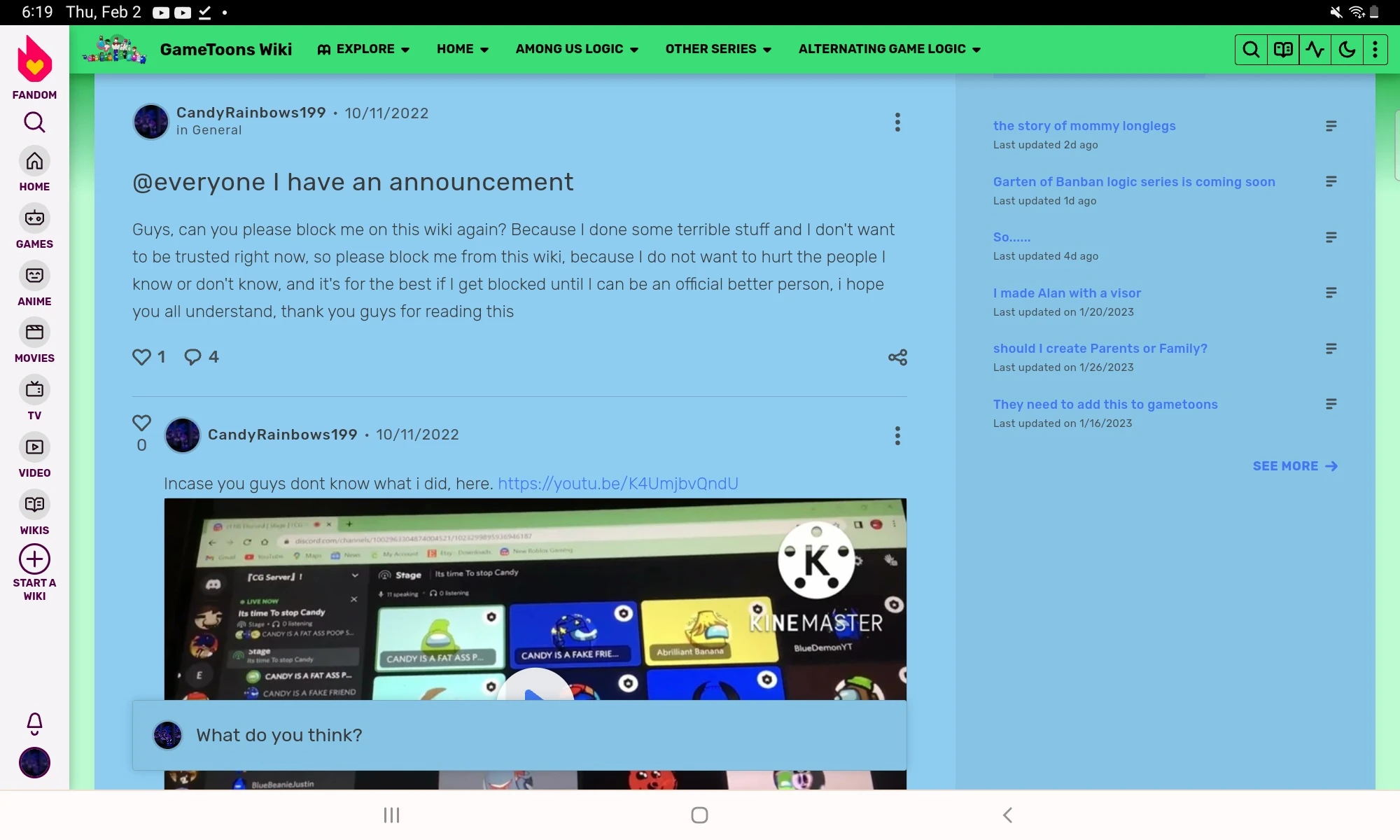Select the TV icon in sidebar
Screen dimensions: 1400x840
point(34,390)
